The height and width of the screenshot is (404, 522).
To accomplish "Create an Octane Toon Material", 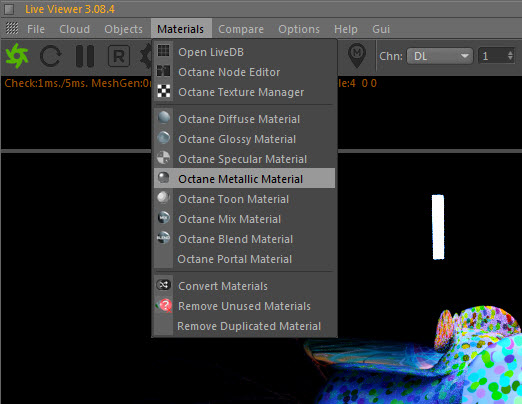I will tap(244, 199).
